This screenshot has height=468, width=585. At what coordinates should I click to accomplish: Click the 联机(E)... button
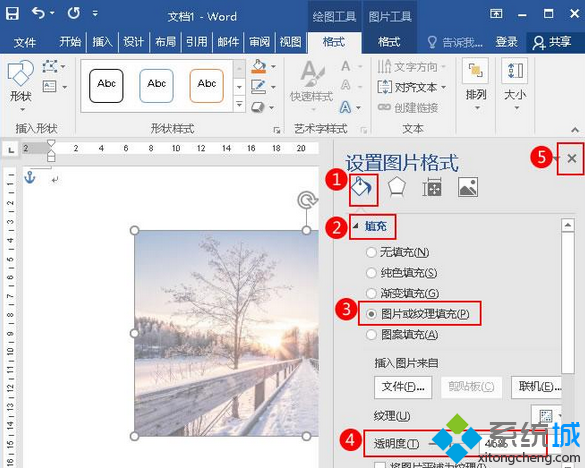coord(537,387)
